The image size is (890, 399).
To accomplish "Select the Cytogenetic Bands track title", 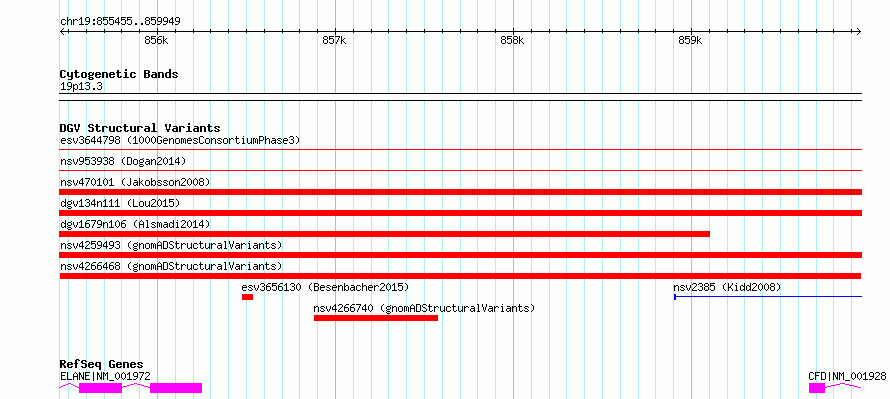I will point(119,74).
